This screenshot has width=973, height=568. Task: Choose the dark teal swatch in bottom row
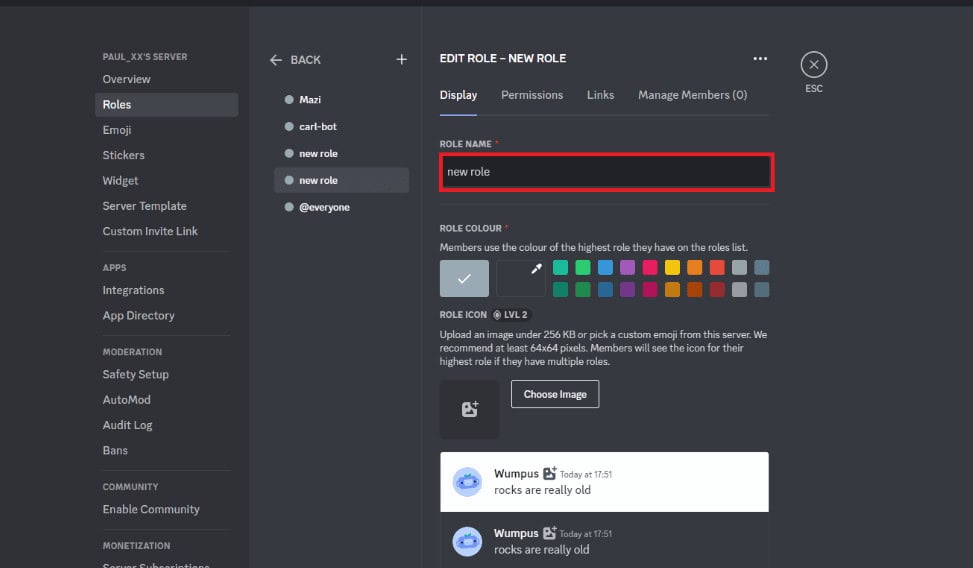(x=560, y=289)
